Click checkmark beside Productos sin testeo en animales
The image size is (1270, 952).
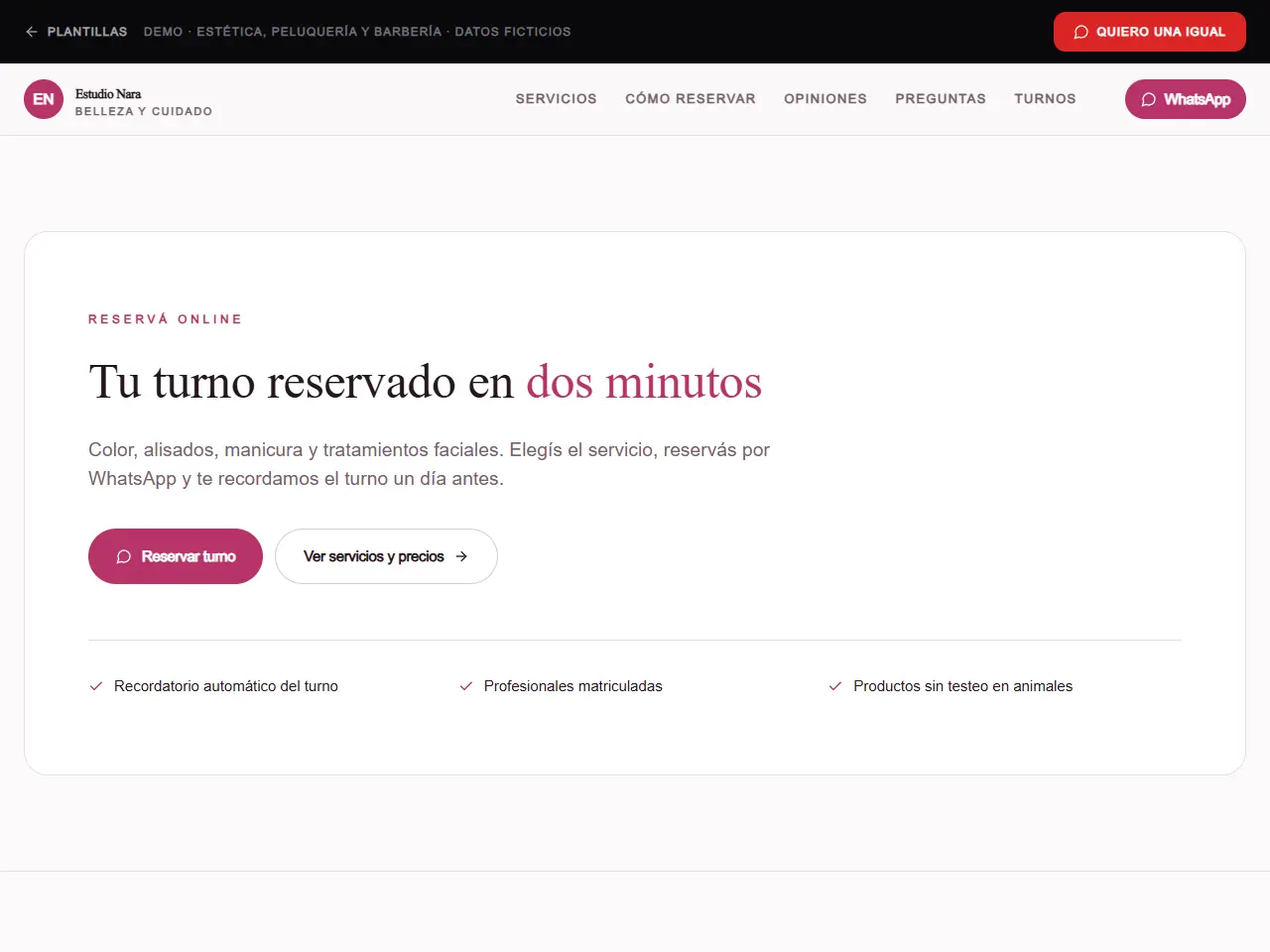coord(835,686)
